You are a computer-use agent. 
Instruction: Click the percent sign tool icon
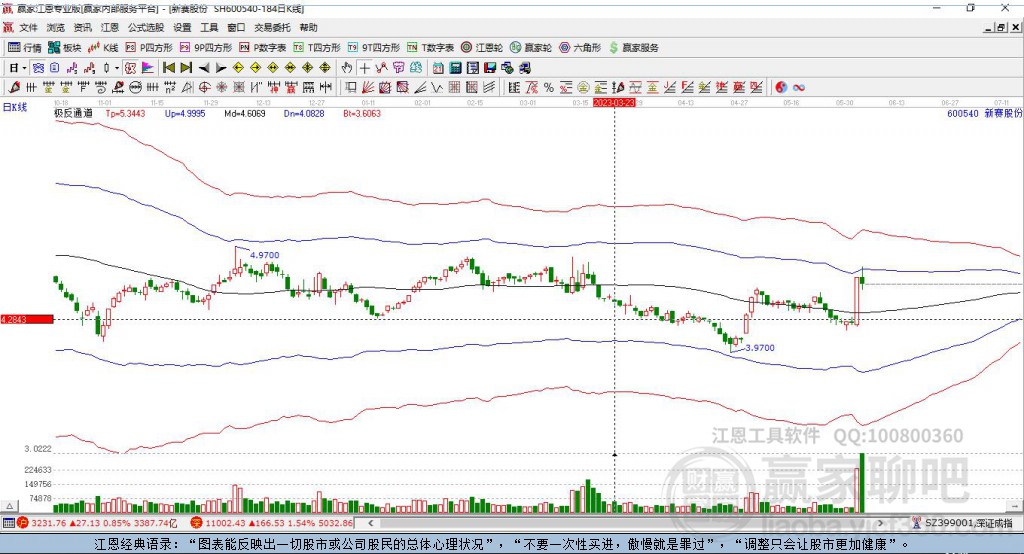549,87
